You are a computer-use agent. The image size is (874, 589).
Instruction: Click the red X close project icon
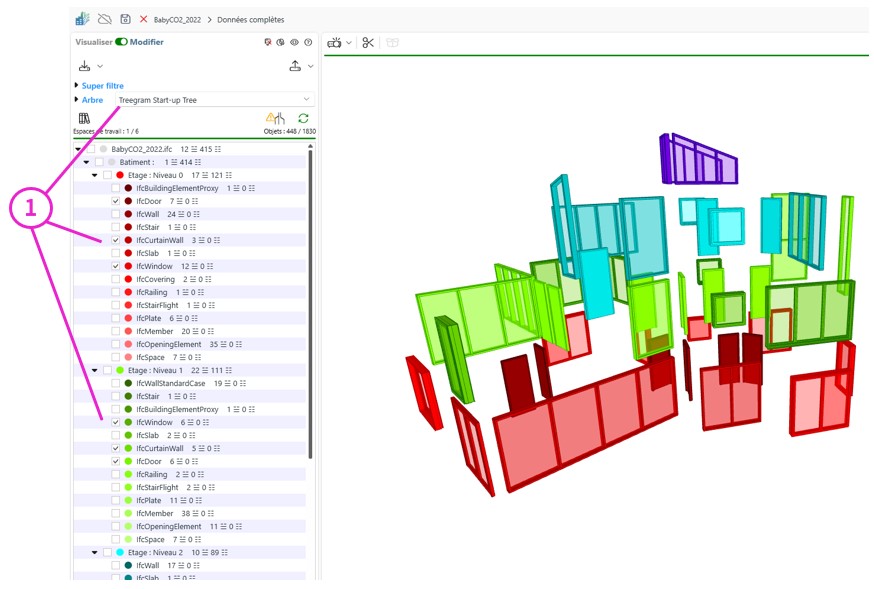tap(144, 19)
